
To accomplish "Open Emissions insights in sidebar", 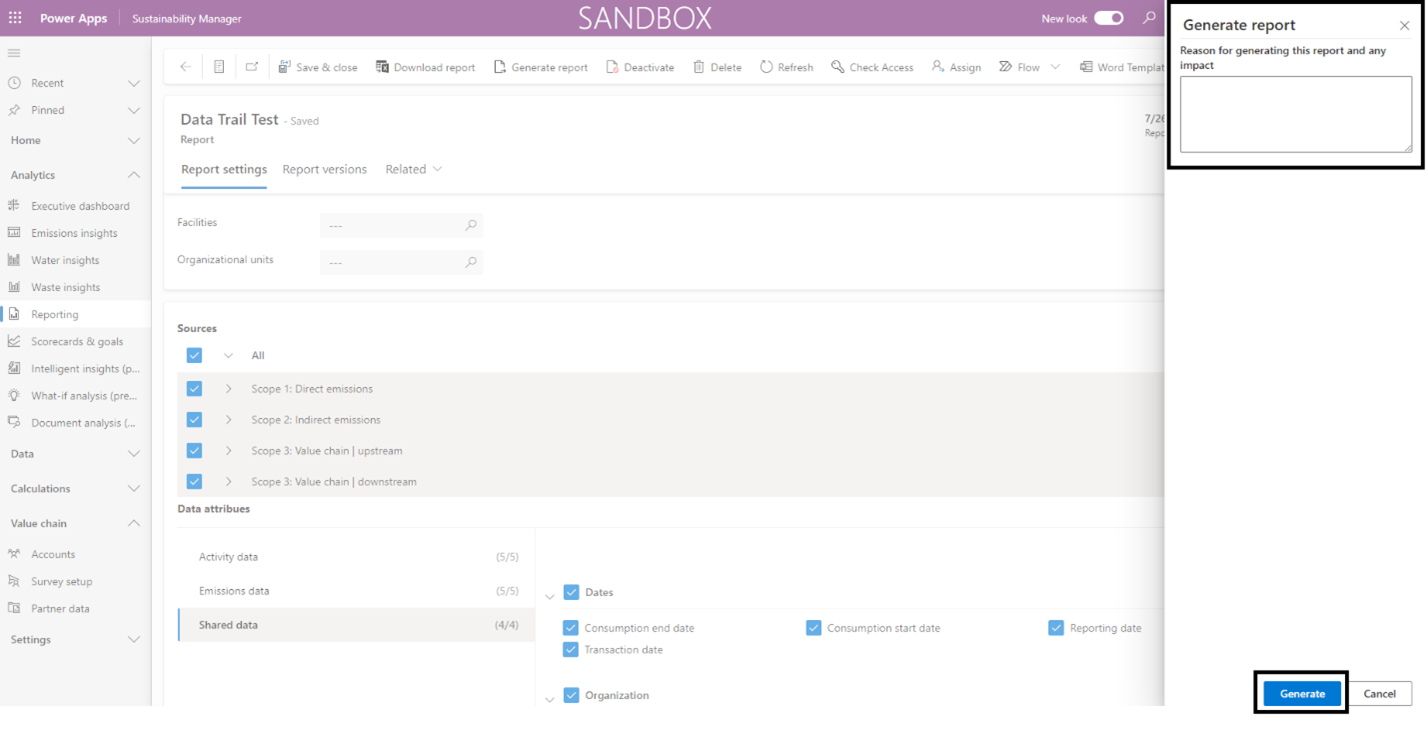I will (75, 233).
